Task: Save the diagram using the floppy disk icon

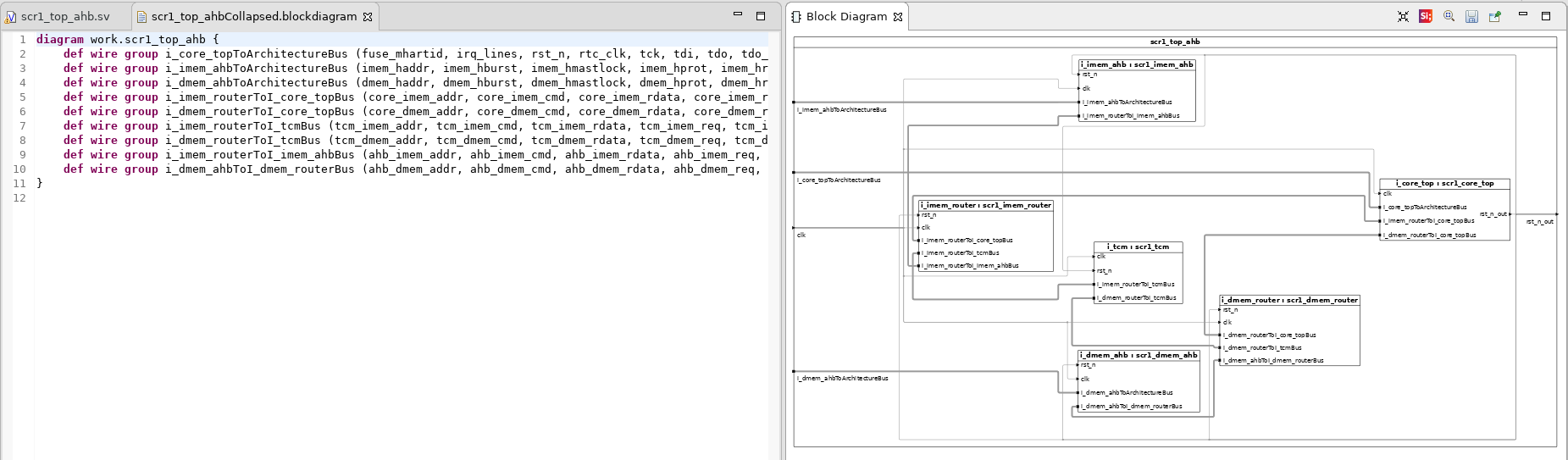Action: [1471, 16]
